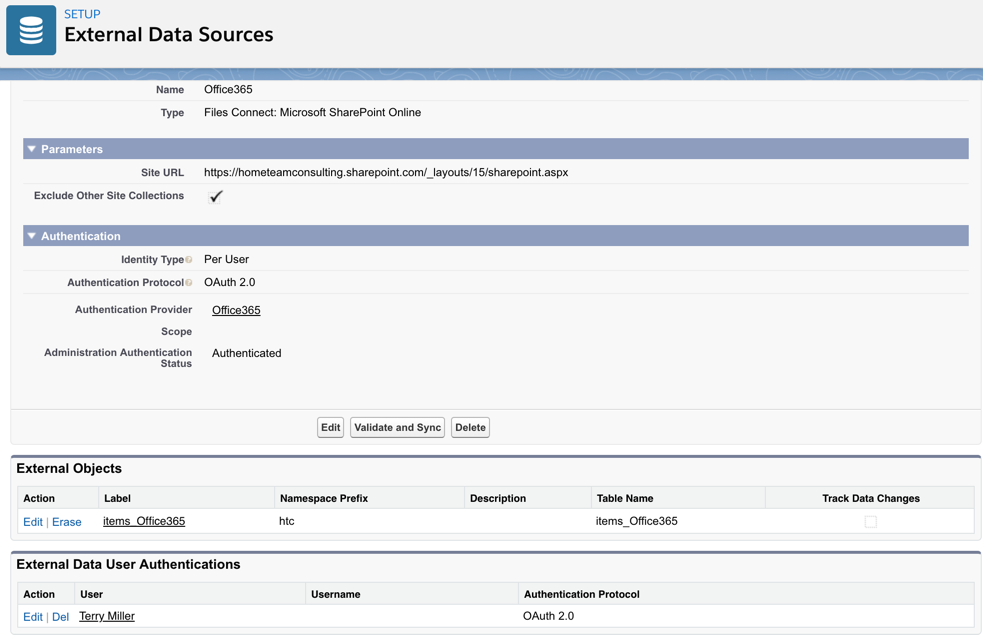Click the htc namespace prefix cell
The width and height of the screenshot is (983, 635).
286,521
